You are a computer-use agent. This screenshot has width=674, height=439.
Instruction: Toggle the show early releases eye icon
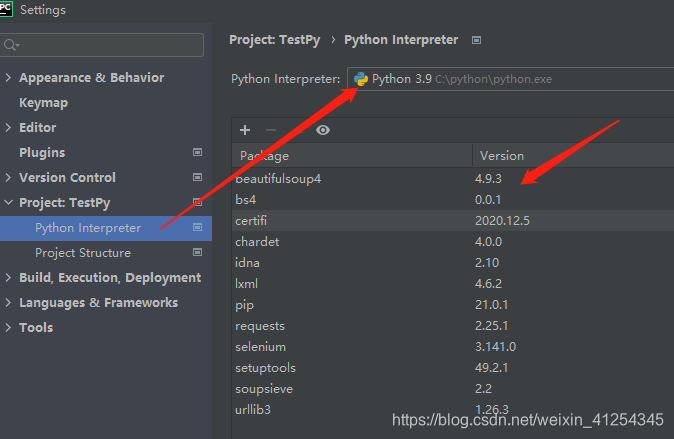click(x=323, y=130)
